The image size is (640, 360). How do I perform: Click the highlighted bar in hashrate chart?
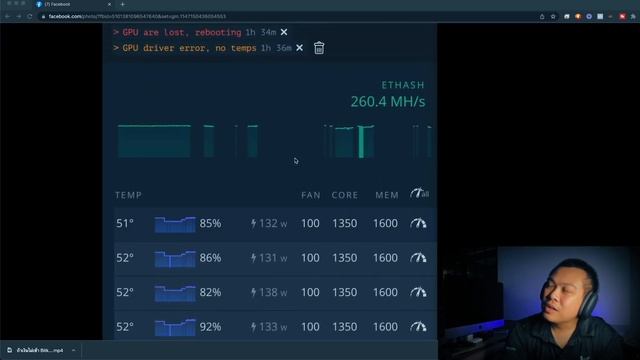click(361, 142)
